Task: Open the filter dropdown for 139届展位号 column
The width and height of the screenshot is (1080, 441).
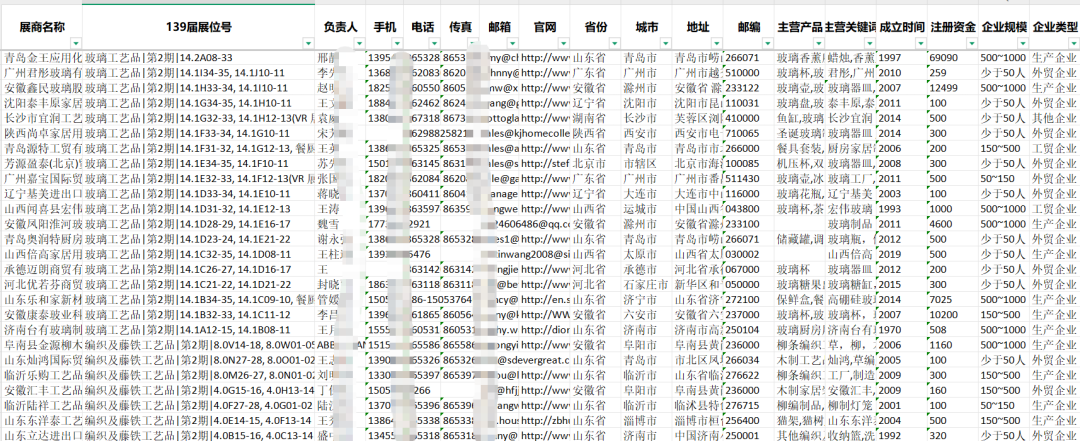Action: tap(309, 43)
